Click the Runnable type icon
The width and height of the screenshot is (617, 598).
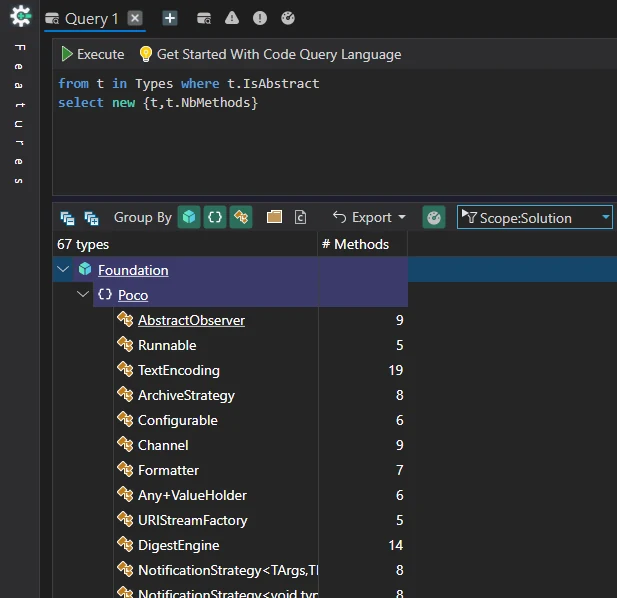125,344
